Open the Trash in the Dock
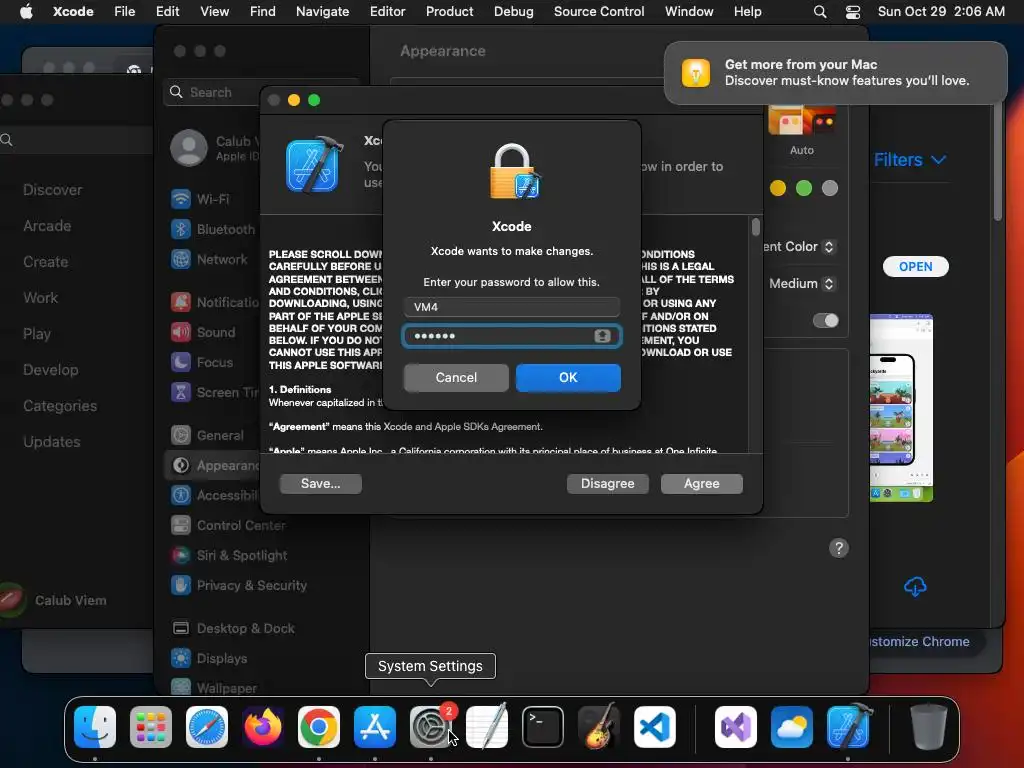Screen dimensions: 1024x768 [929, 727]
